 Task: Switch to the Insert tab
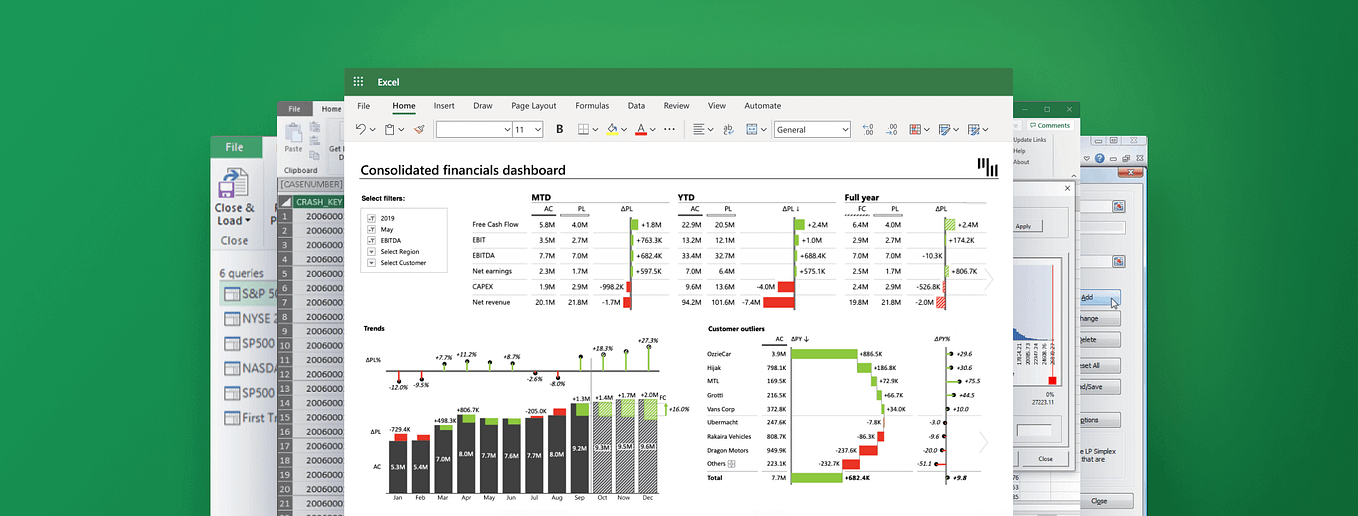click(444, 105)
